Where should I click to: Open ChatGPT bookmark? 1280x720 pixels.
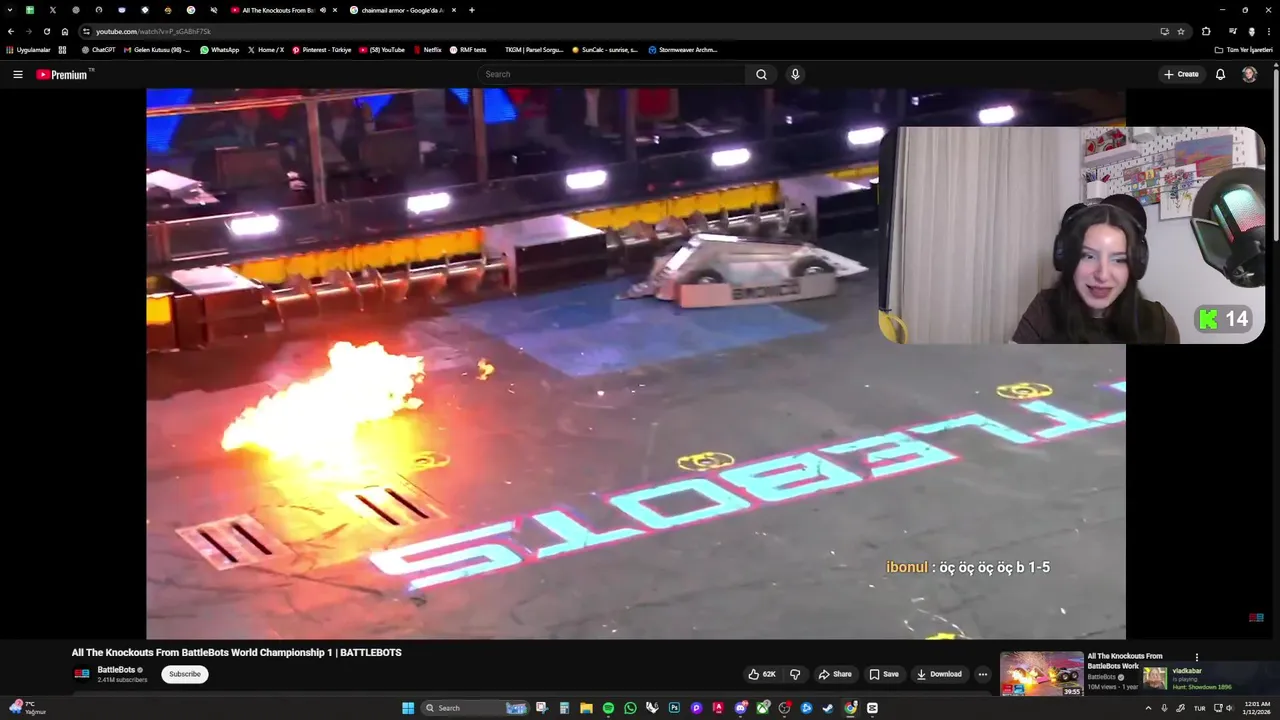[x=98, y=49]
